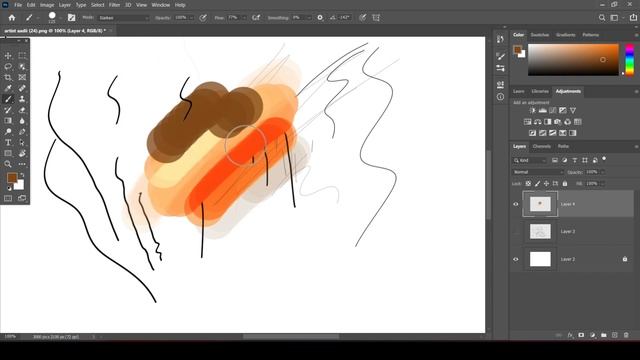This screenshot has height=360, width=640.
Task: Open the Image menu
Action: (47, 5)
